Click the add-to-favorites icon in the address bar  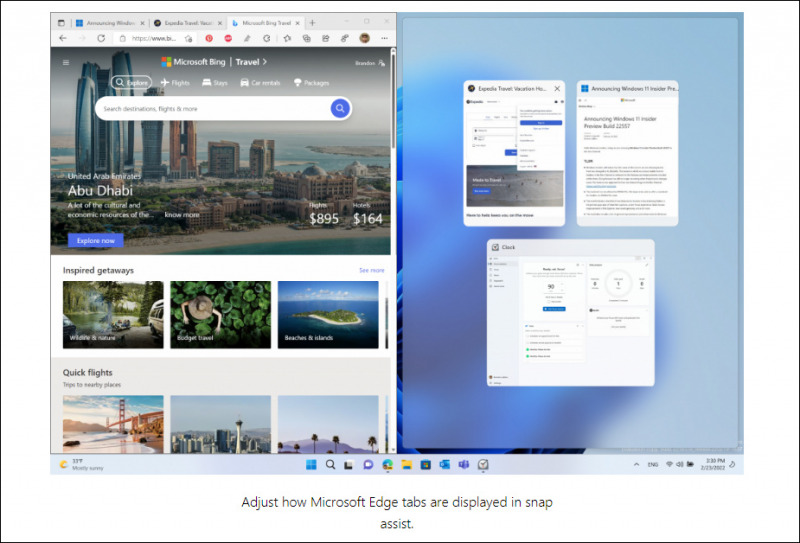tap(189, 38)
